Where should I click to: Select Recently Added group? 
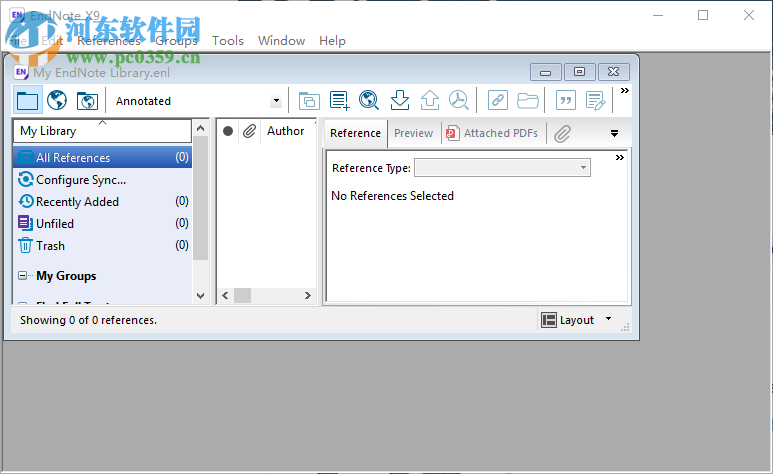coord(103,201)
